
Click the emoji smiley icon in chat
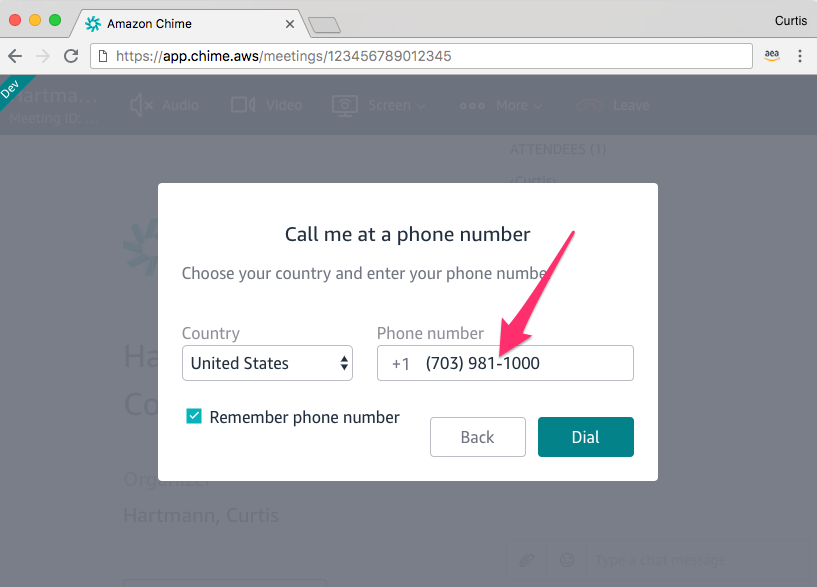tap(567, 560)
